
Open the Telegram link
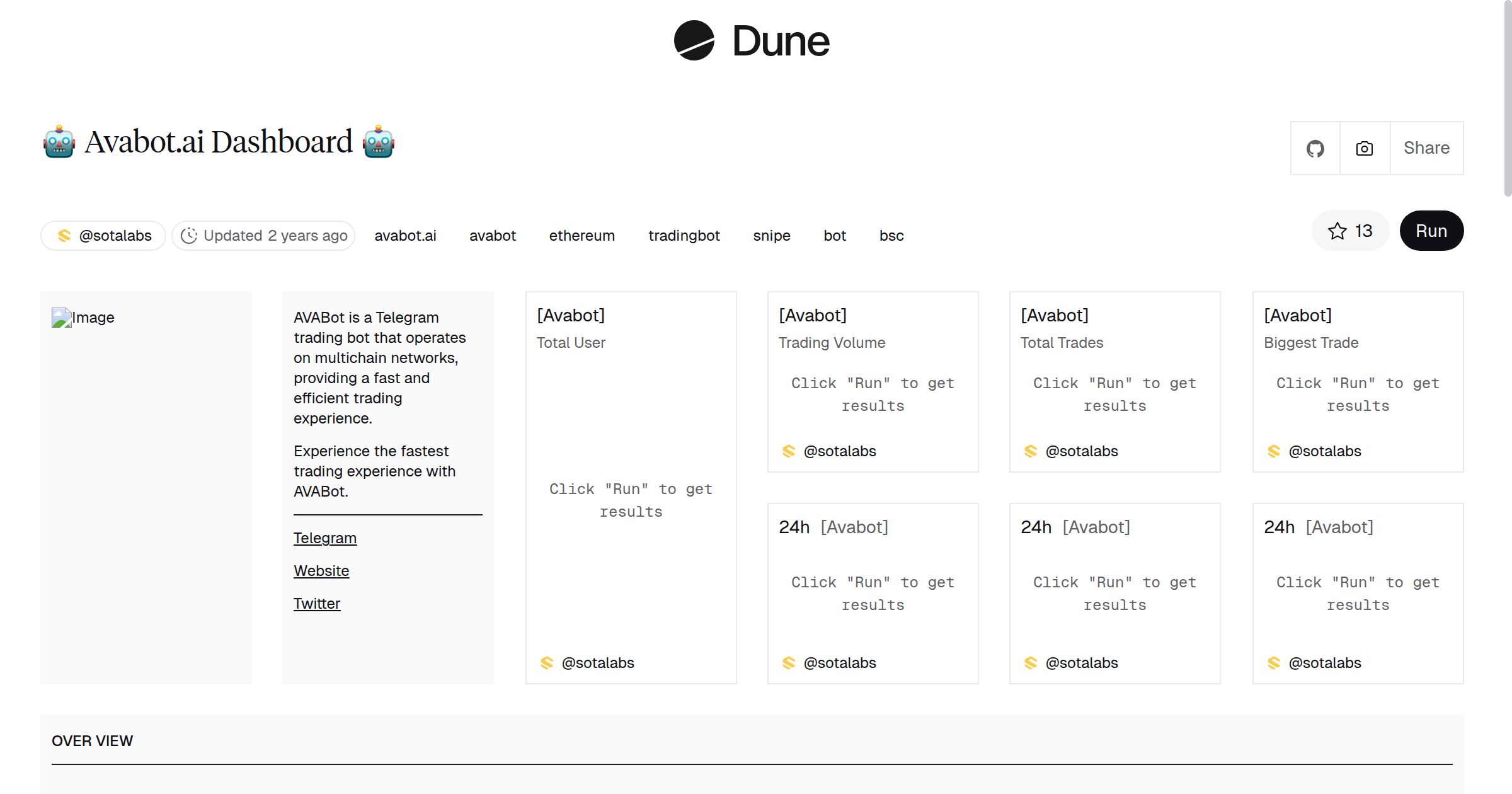point(324,538)
